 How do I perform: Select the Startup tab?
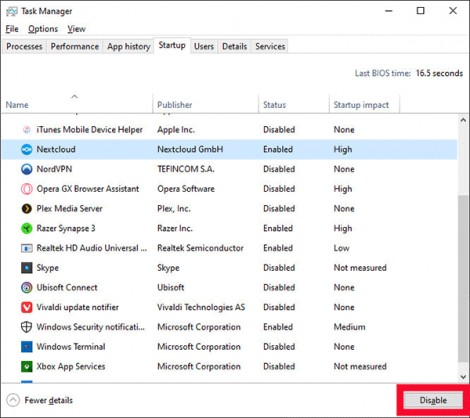pyautogui.click(x=172, y=45)
